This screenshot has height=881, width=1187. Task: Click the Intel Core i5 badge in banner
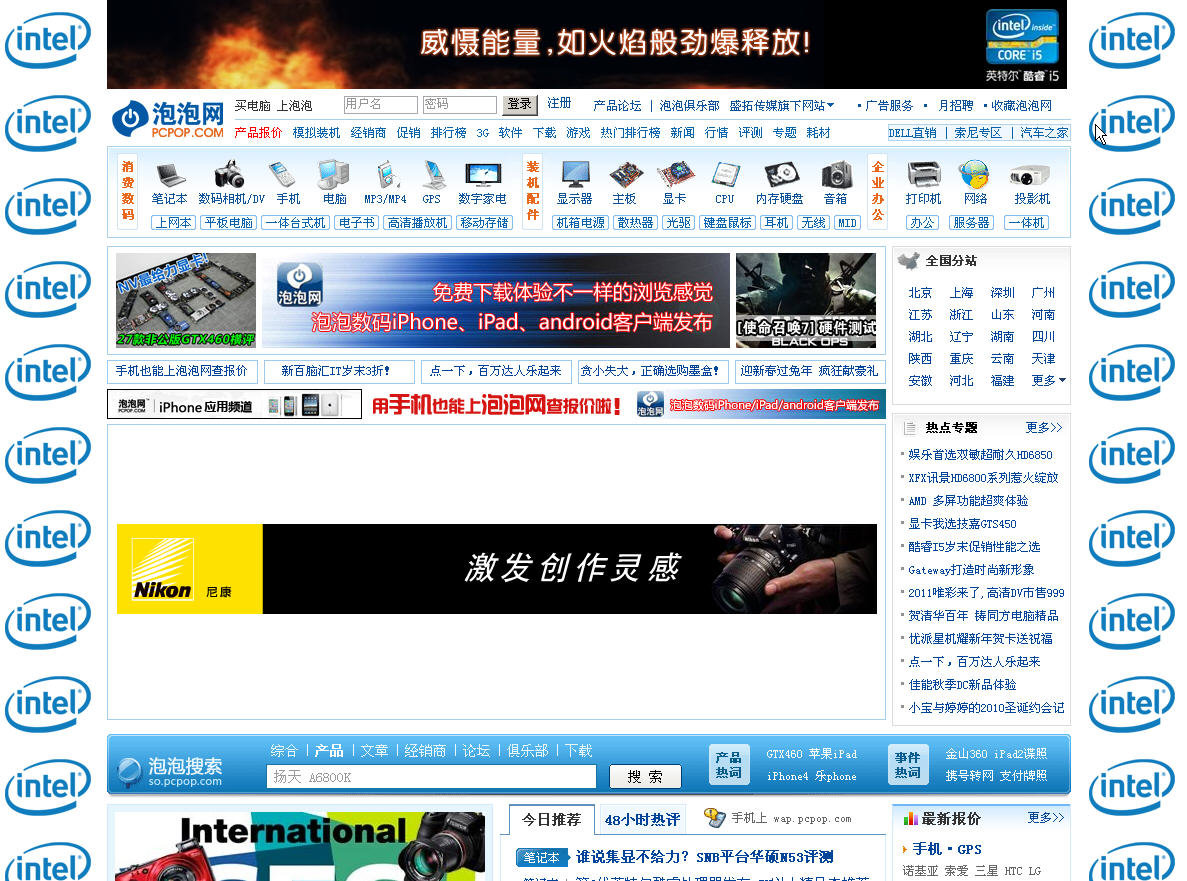(1022, 38)
